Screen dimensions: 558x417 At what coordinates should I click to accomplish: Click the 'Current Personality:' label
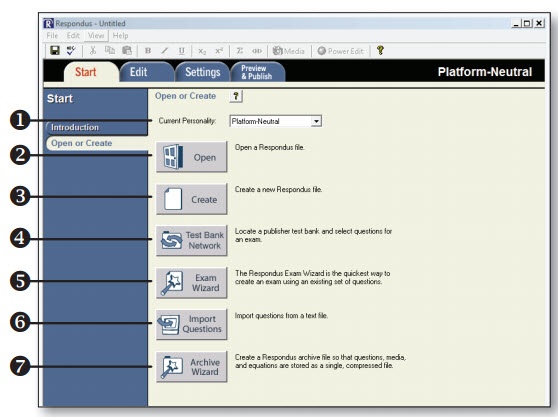pyautogui.click(x=187, y=121)
